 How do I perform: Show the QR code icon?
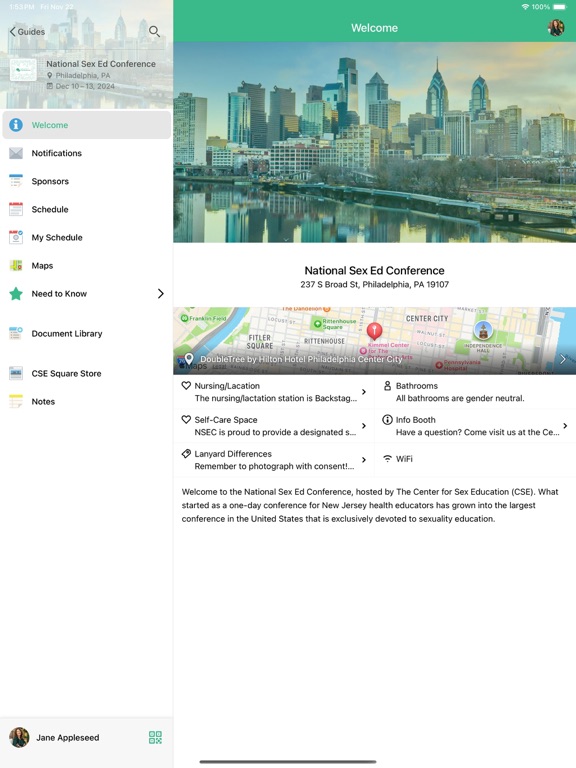pyautogui.click(x=155, y=737)
